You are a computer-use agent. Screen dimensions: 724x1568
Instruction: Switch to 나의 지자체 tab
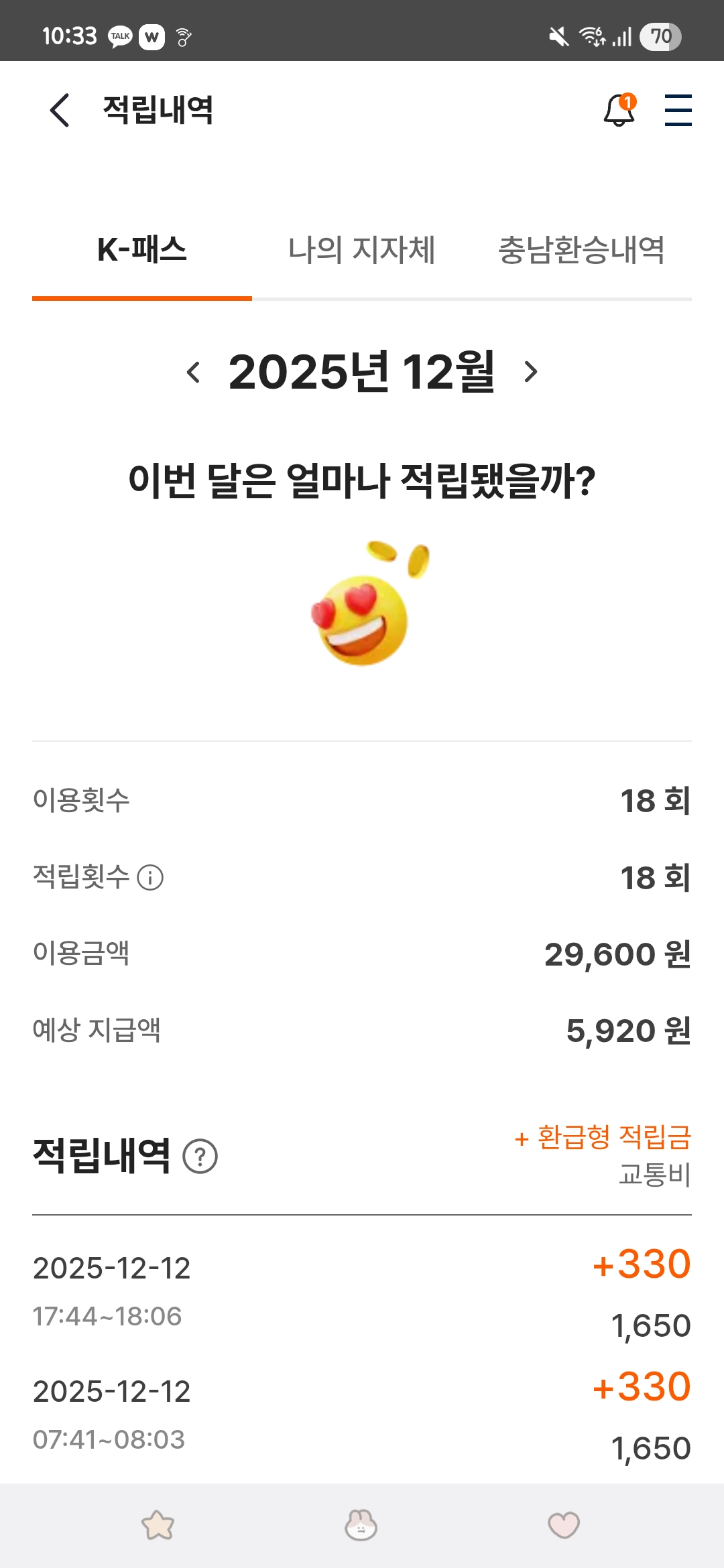tap(362, 250)
